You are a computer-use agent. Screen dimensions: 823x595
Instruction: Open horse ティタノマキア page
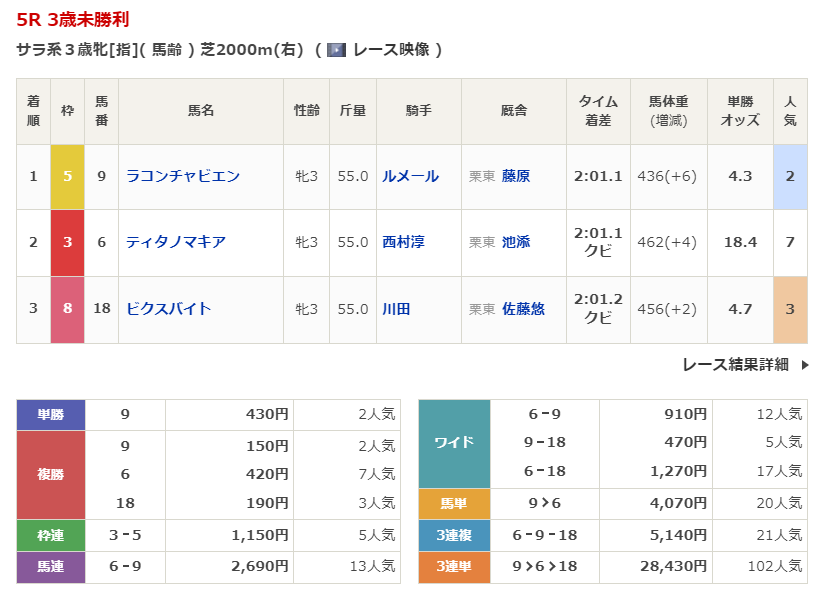(x=176, y=242)
